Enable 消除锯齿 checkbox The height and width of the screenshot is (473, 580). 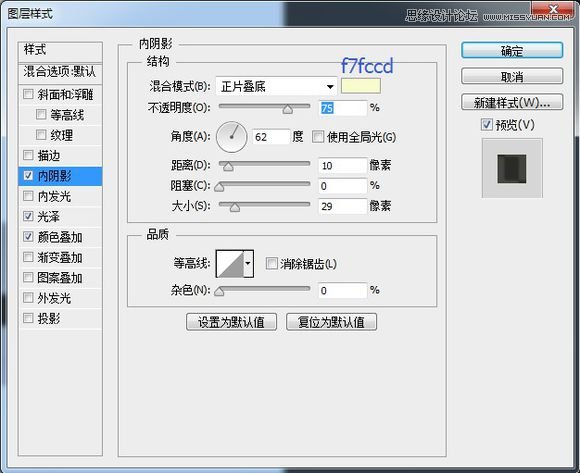[272, 264]
